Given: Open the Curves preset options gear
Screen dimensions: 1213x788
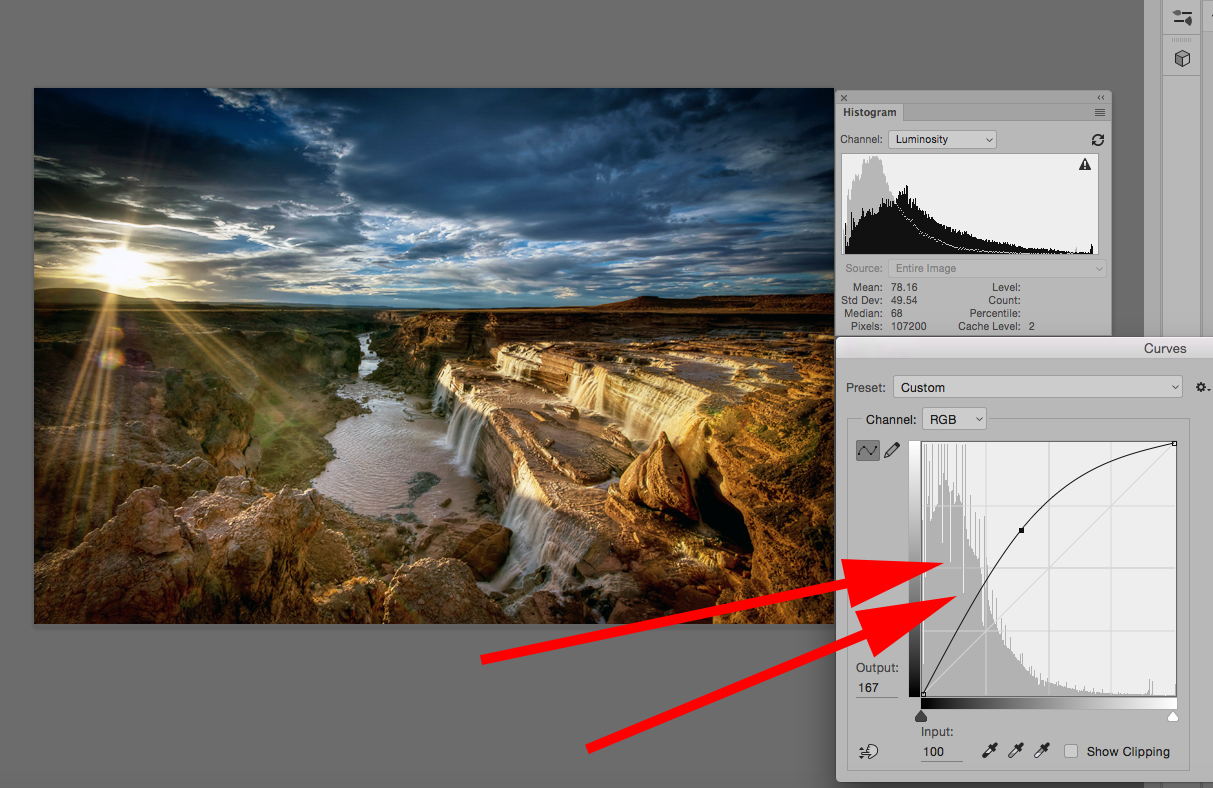Looking at the screenshot, I should 1202,387.
